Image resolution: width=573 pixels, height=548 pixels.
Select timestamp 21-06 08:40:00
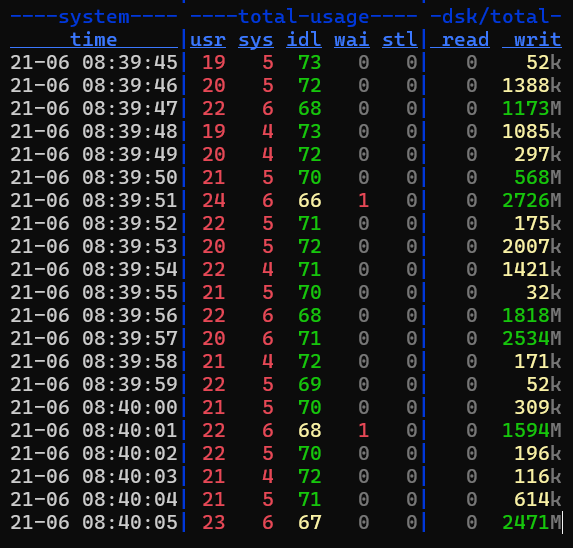pyautogui.click(x=94, y=407)
